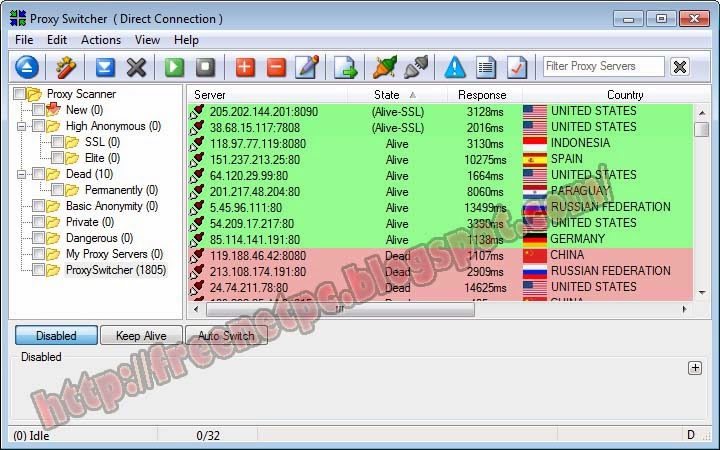Click the Germany flag in Country column

534,239
